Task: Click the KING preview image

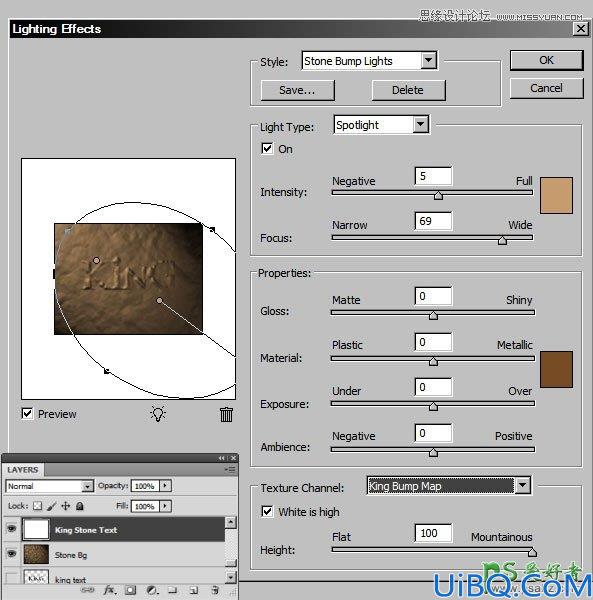Action: [129, 279]
